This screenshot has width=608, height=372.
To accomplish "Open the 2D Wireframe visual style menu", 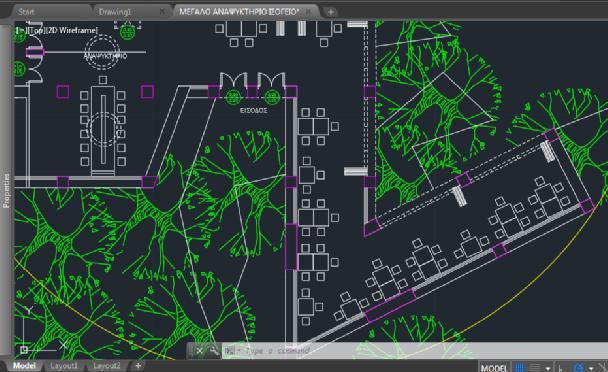I will click(72, 30).
